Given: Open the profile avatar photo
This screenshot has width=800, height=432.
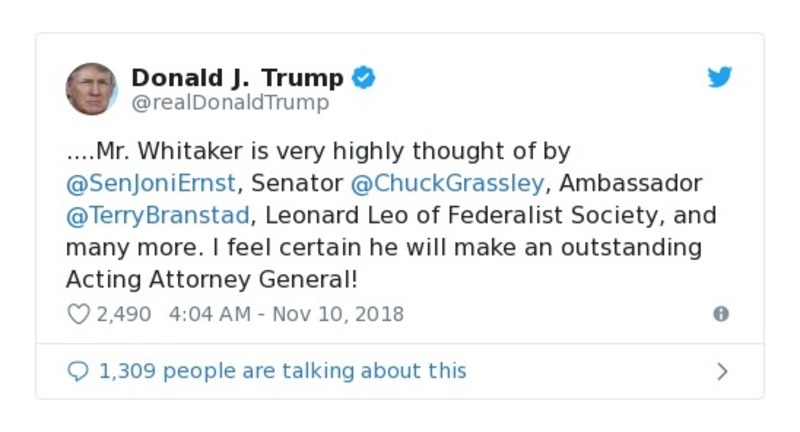Looking at the screenshot, I should pos(92,89).
